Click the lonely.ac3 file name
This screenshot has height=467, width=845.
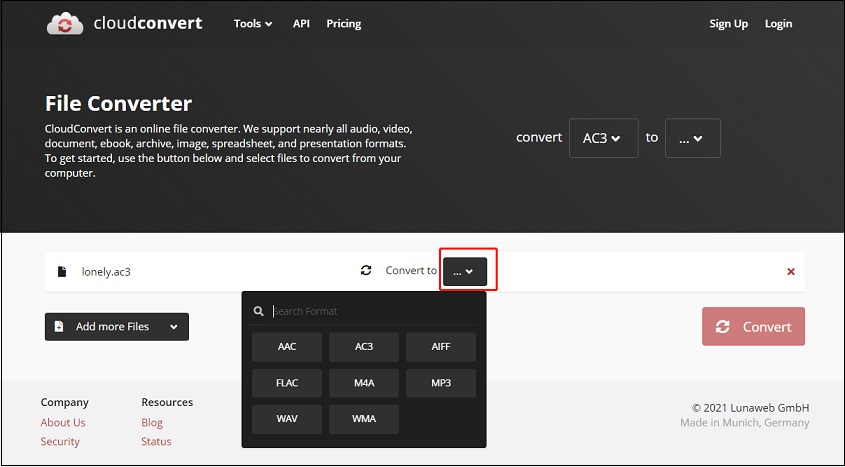(x=106, y=272)
